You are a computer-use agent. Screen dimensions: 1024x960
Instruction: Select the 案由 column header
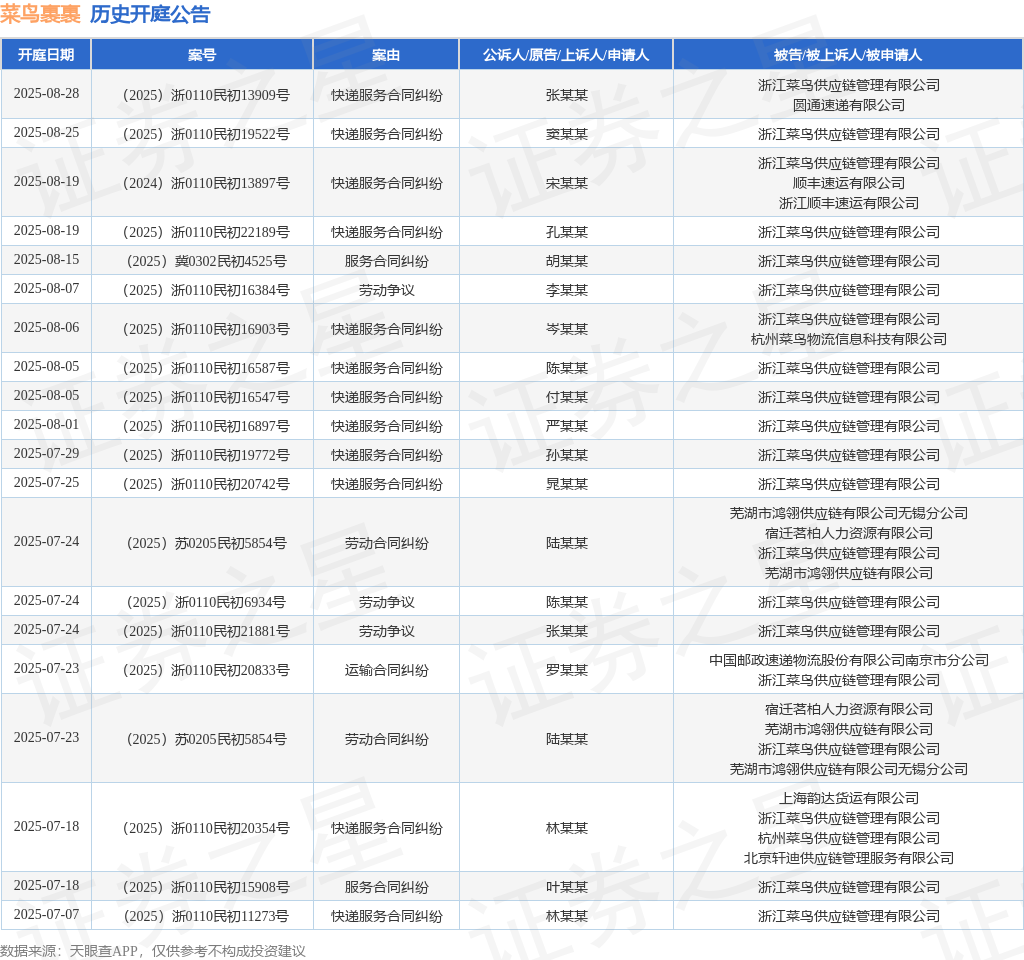coord(386,55)
